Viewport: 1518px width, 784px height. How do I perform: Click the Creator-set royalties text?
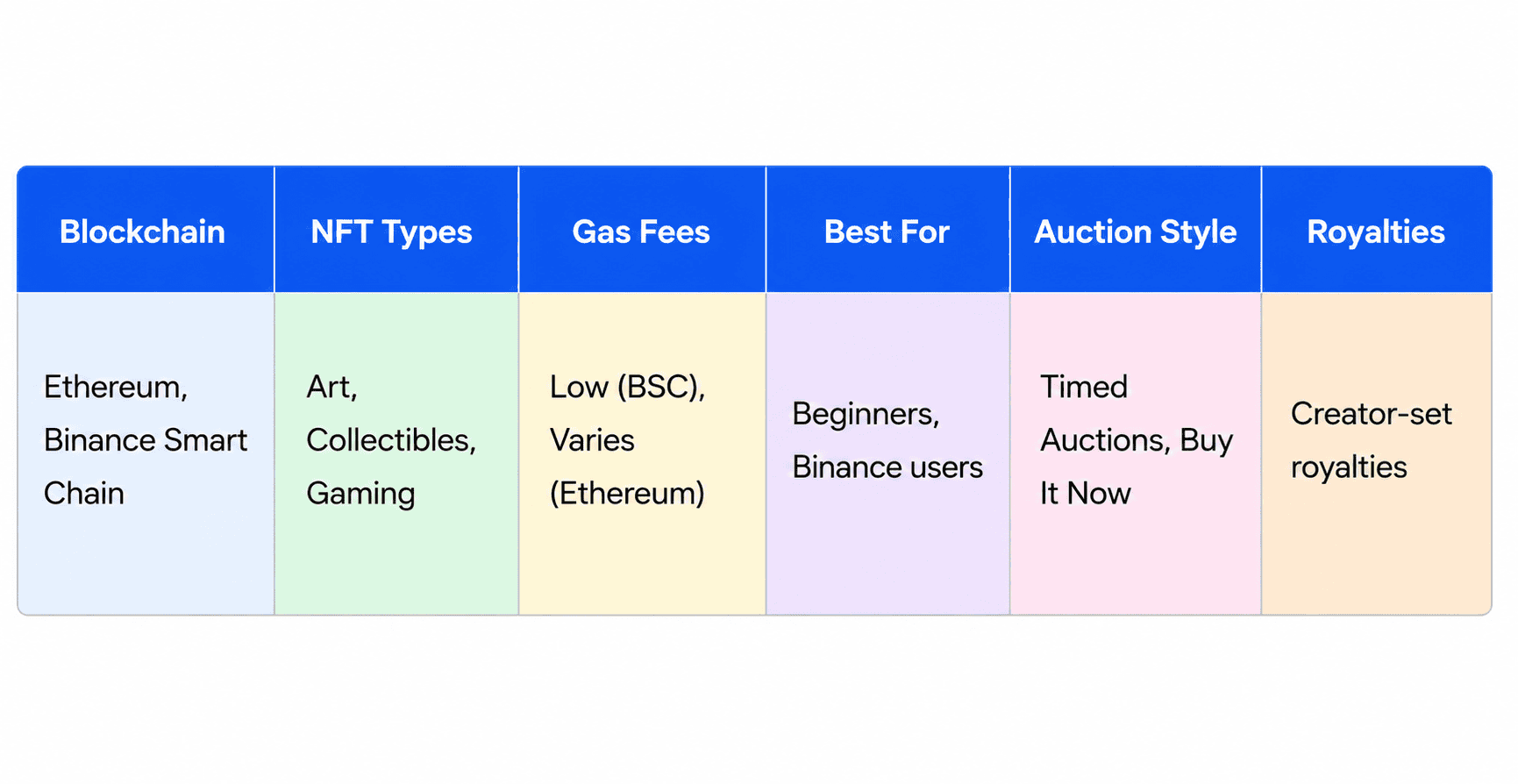point(1372,440)
